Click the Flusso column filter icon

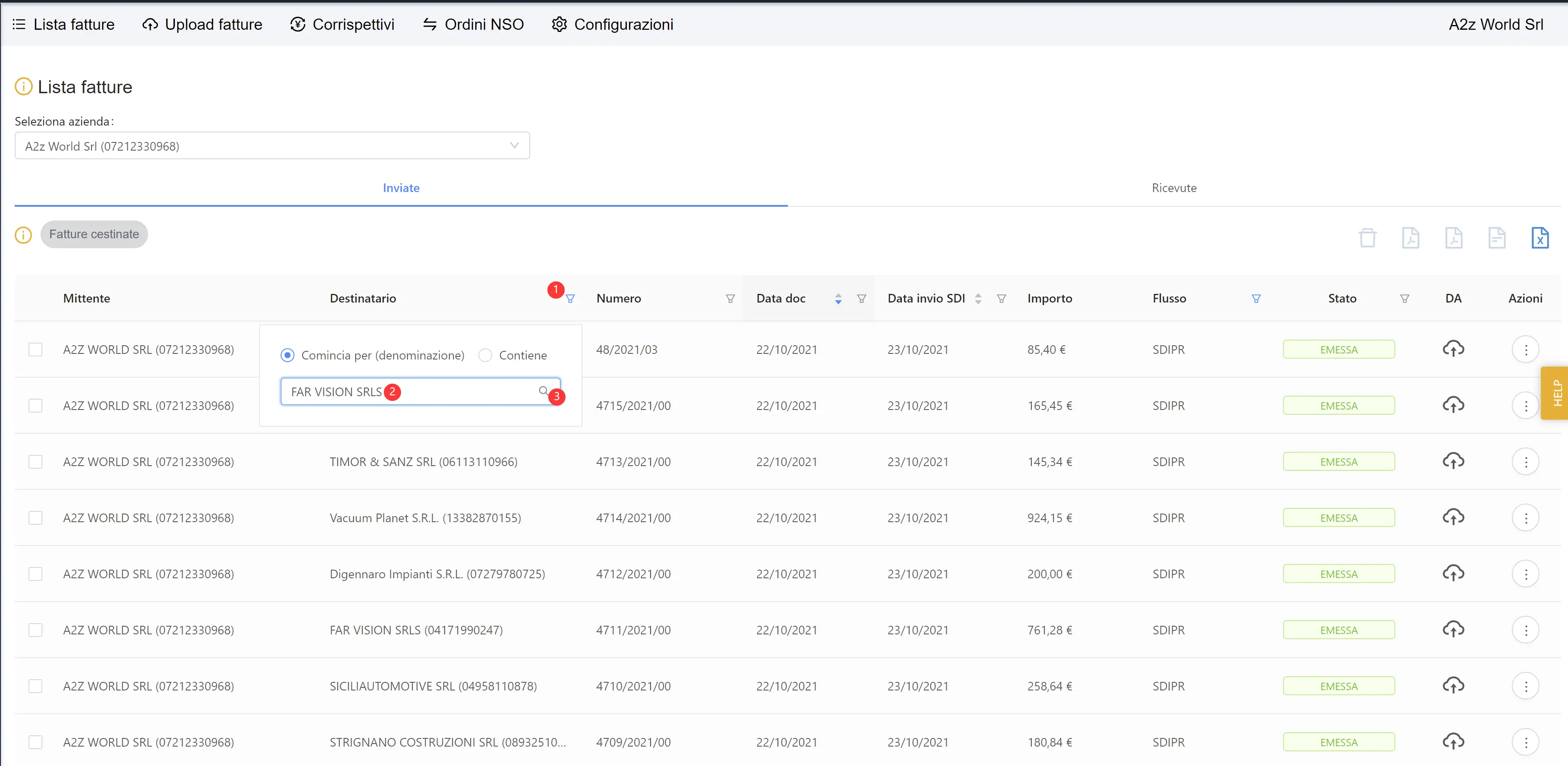tap(1256, 299)
